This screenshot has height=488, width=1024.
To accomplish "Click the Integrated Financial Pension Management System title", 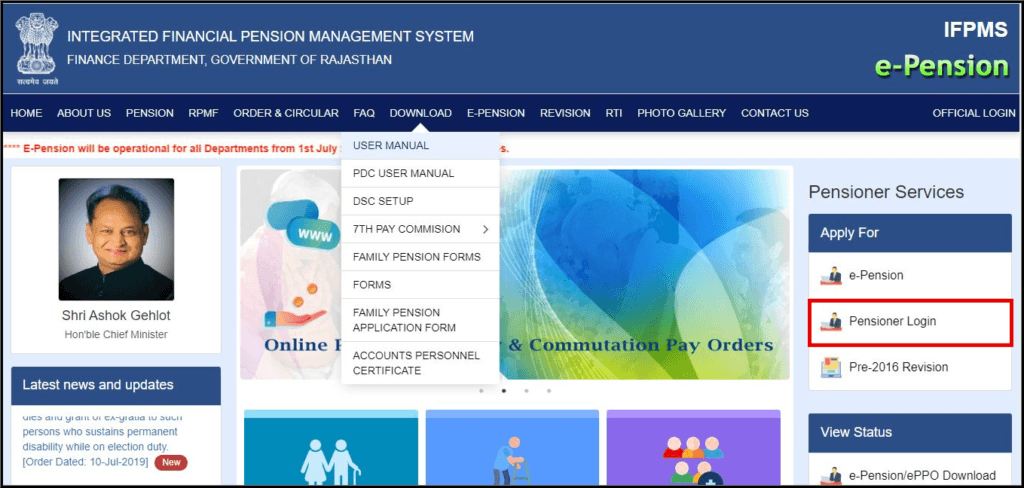I will tap(270, 37).
